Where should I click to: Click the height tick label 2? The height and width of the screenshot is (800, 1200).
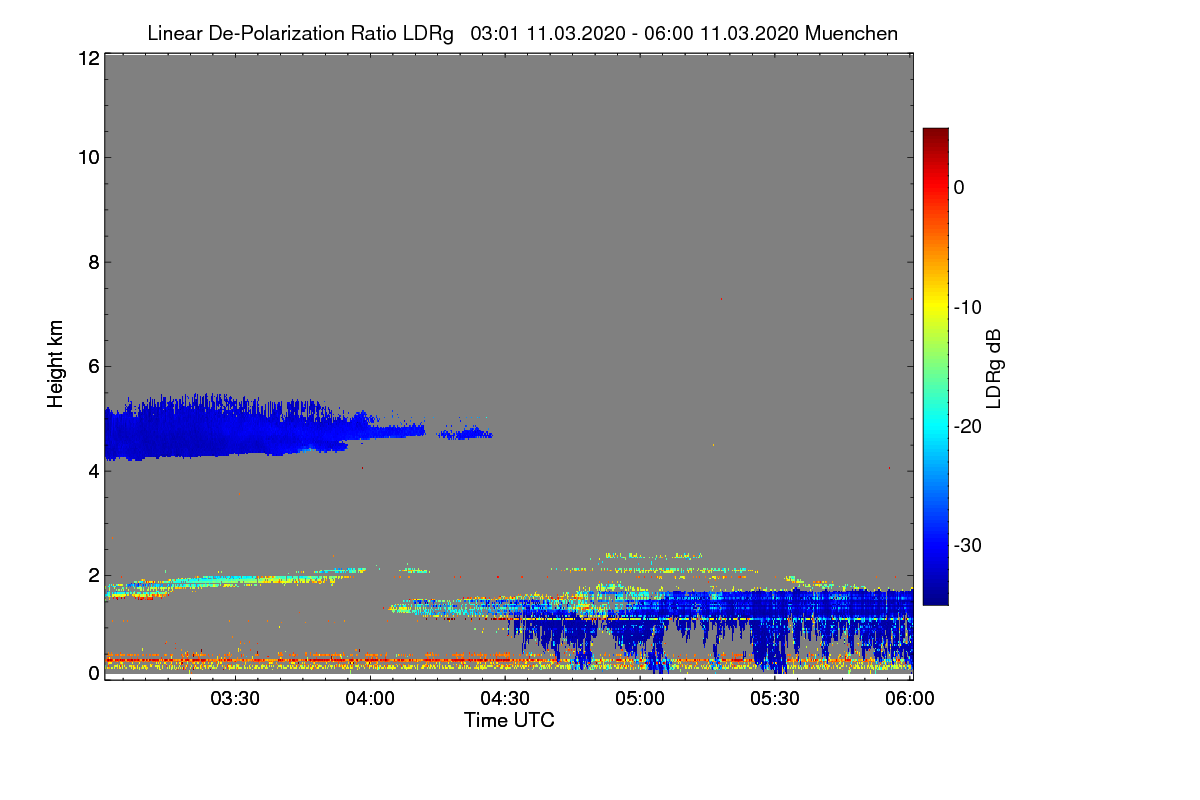(92, 574)
